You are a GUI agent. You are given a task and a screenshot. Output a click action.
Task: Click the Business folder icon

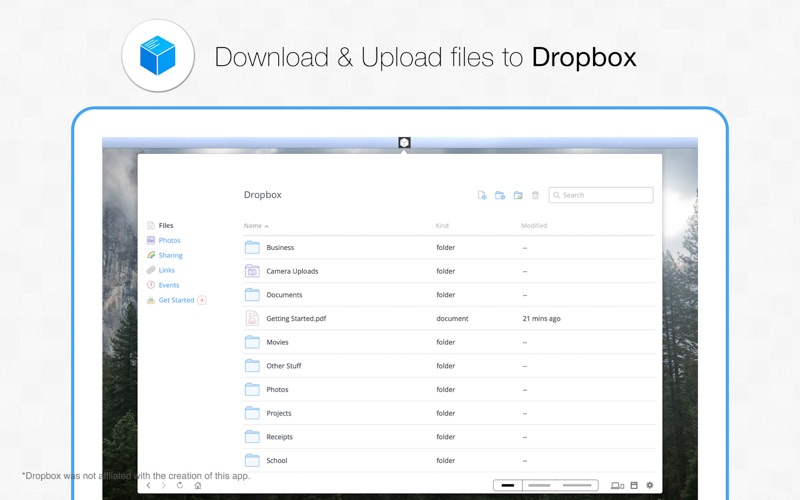pyautogui.click(x=252, y=247)
